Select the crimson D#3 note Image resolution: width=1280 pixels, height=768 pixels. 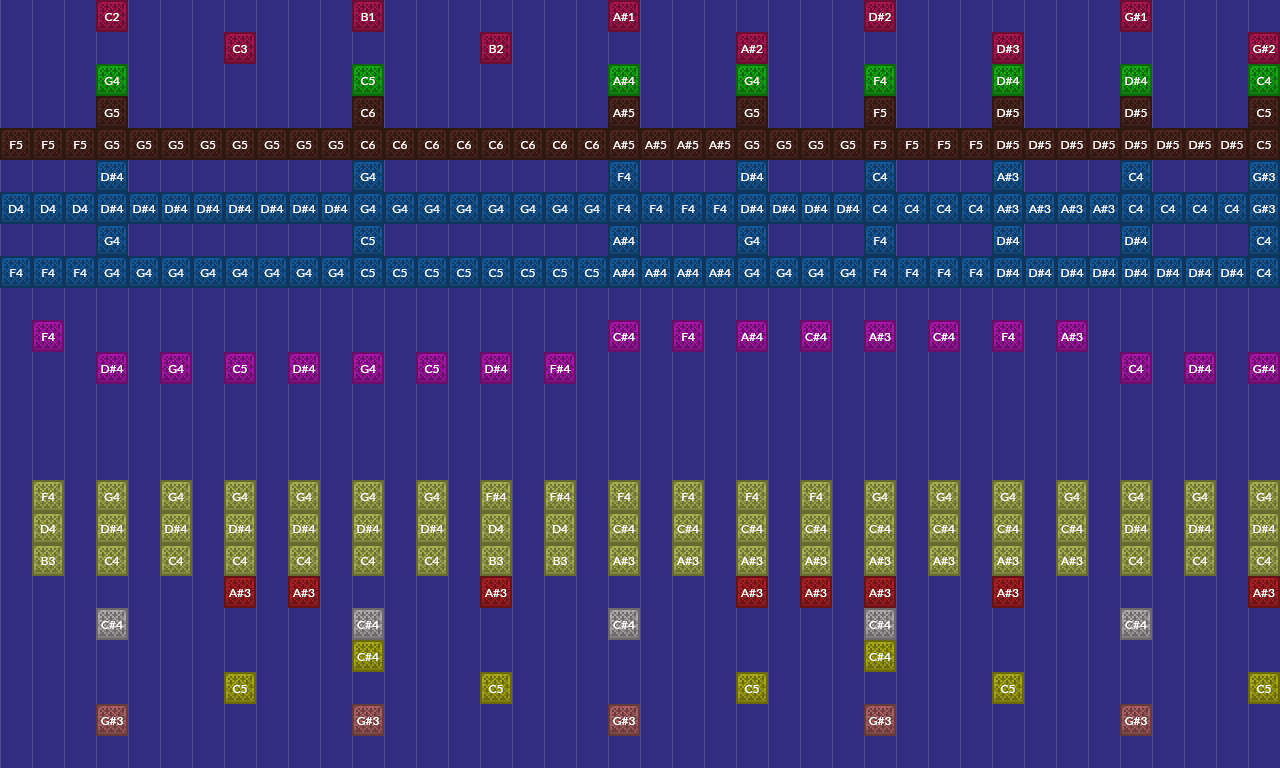coord(1008,49)
